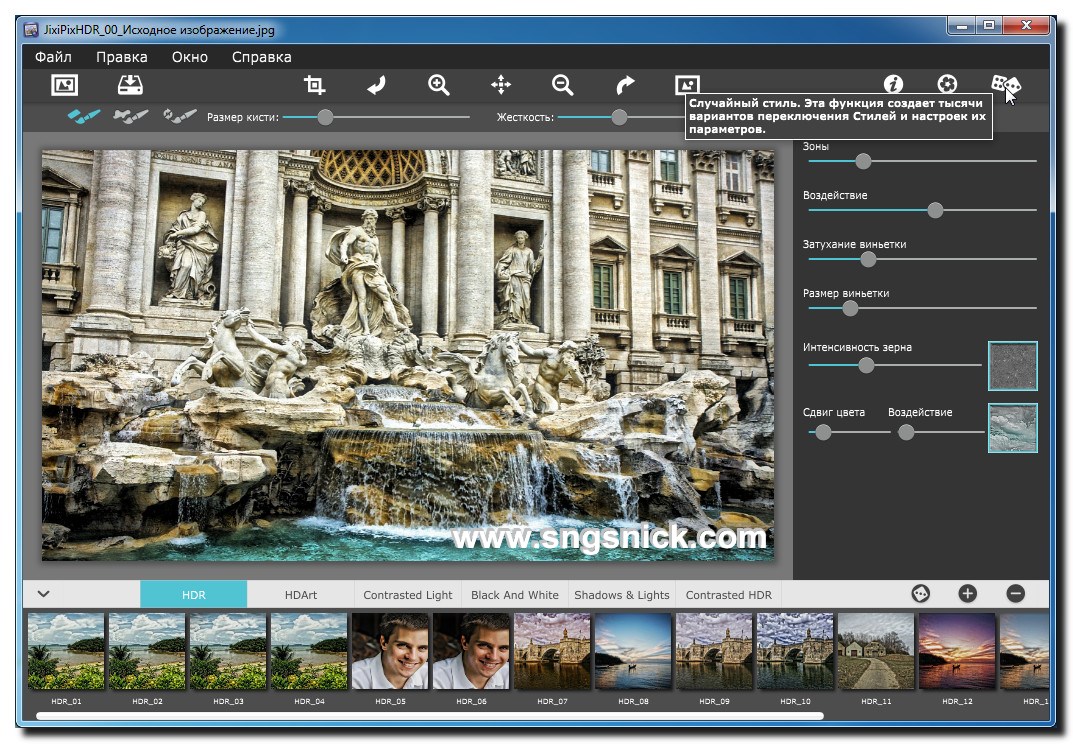This screenshot has height=744, width=1073.
Task: Click the Жесткость slider handle
Action: click(619, 117)
